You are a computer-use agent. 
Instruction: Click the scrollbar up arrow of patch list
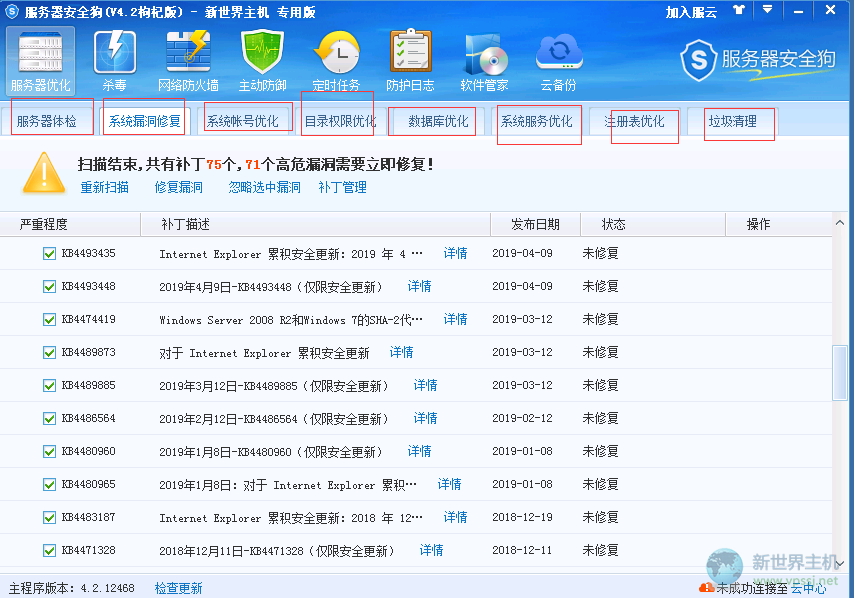tap(839, 223)
